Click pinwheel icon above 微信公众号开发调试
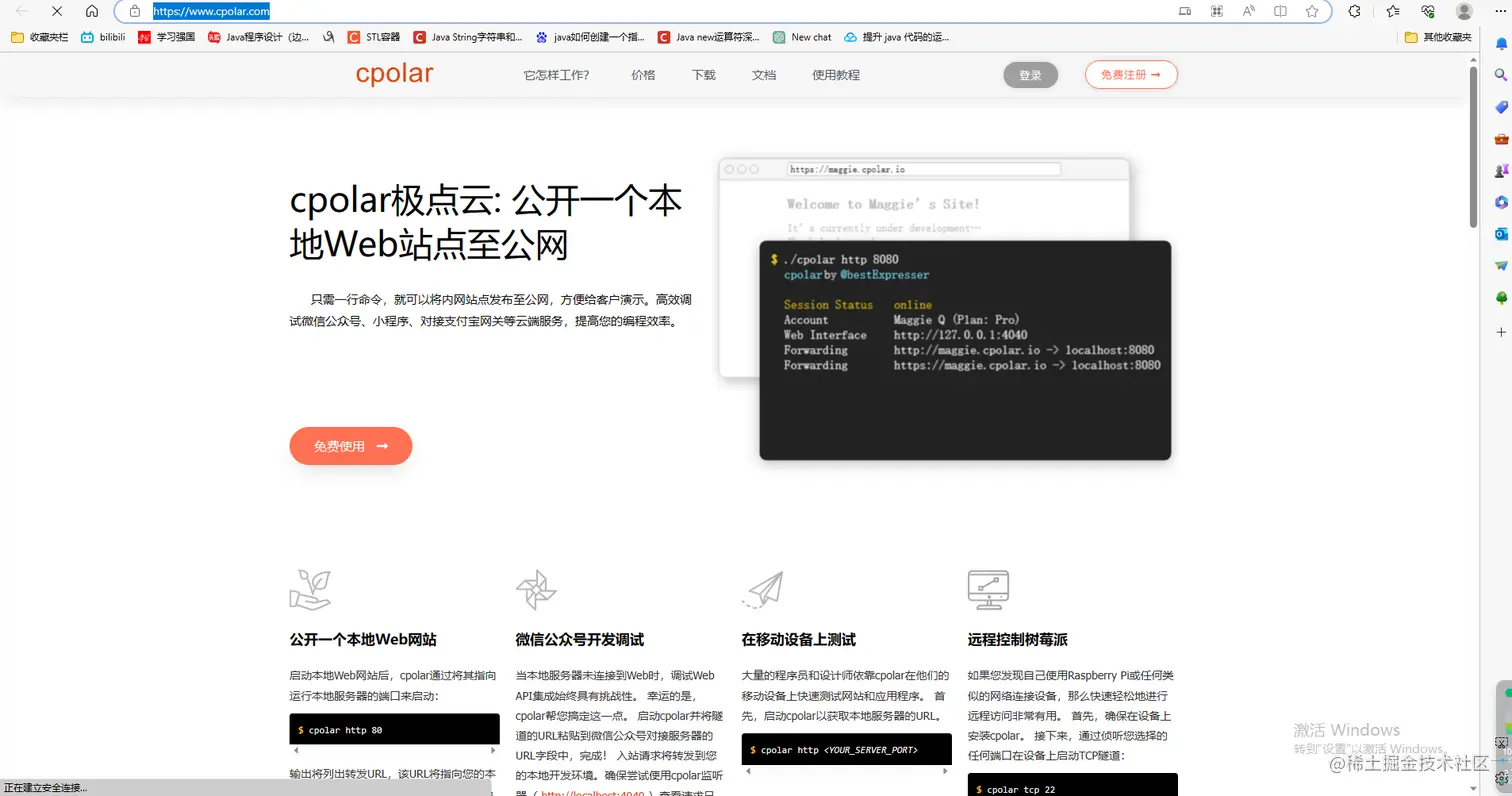This screenshot has width=1512, height=796. 536,590
